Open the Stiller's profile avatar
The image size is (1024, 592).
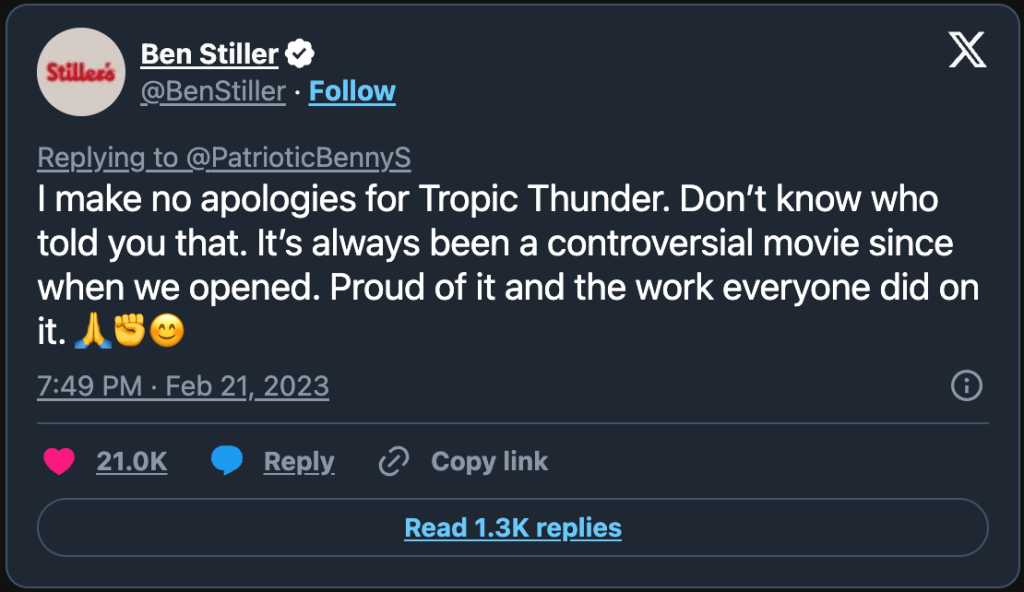tap(81, 72)
